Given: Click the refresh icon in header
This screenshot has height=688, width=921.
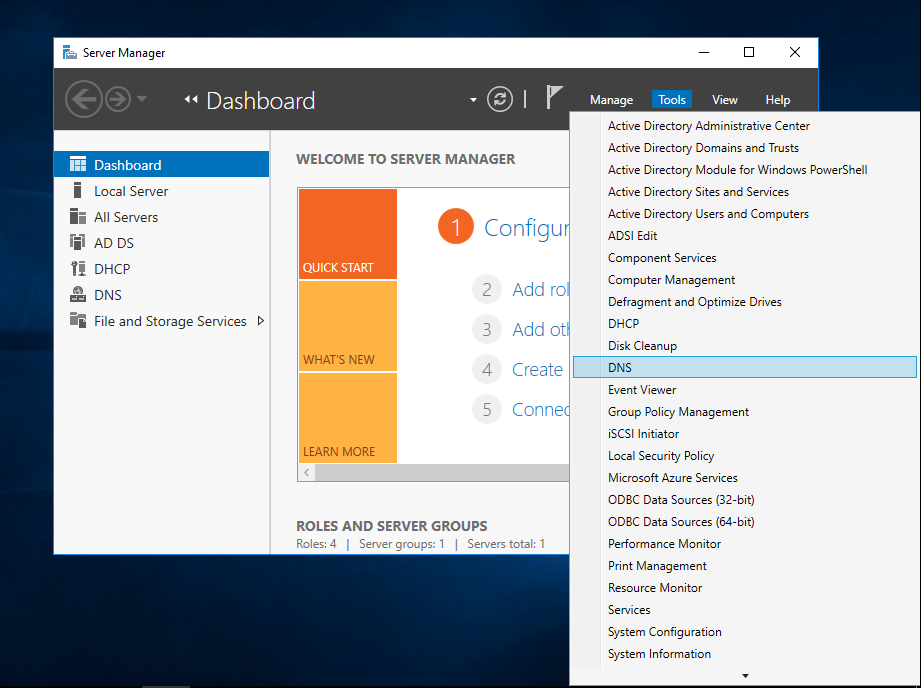Looking at the screenshot, I should pos(500,99).
